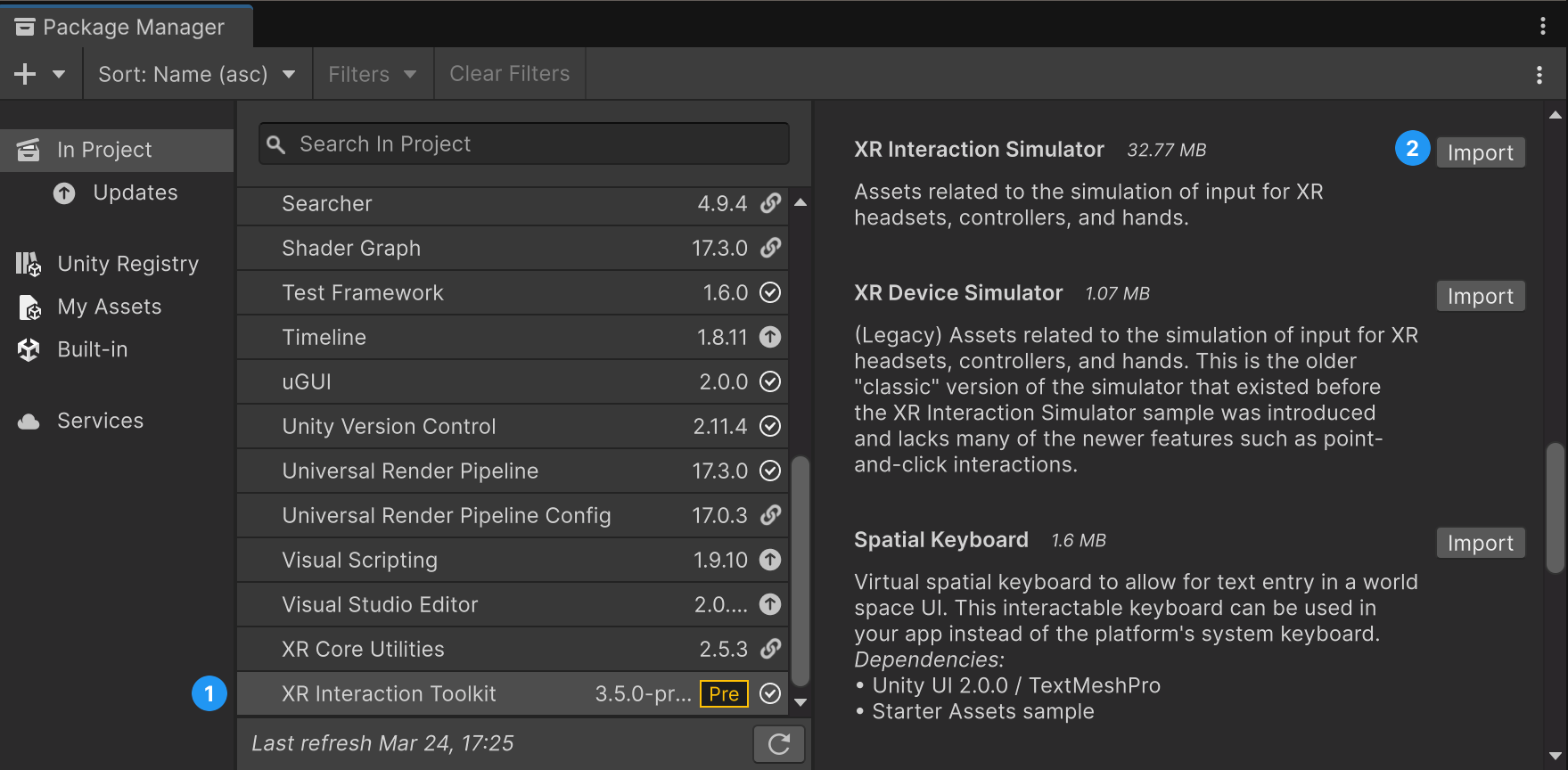Click the update arrow icon on Timeline
1568x770 pixels.
(770, 337)
